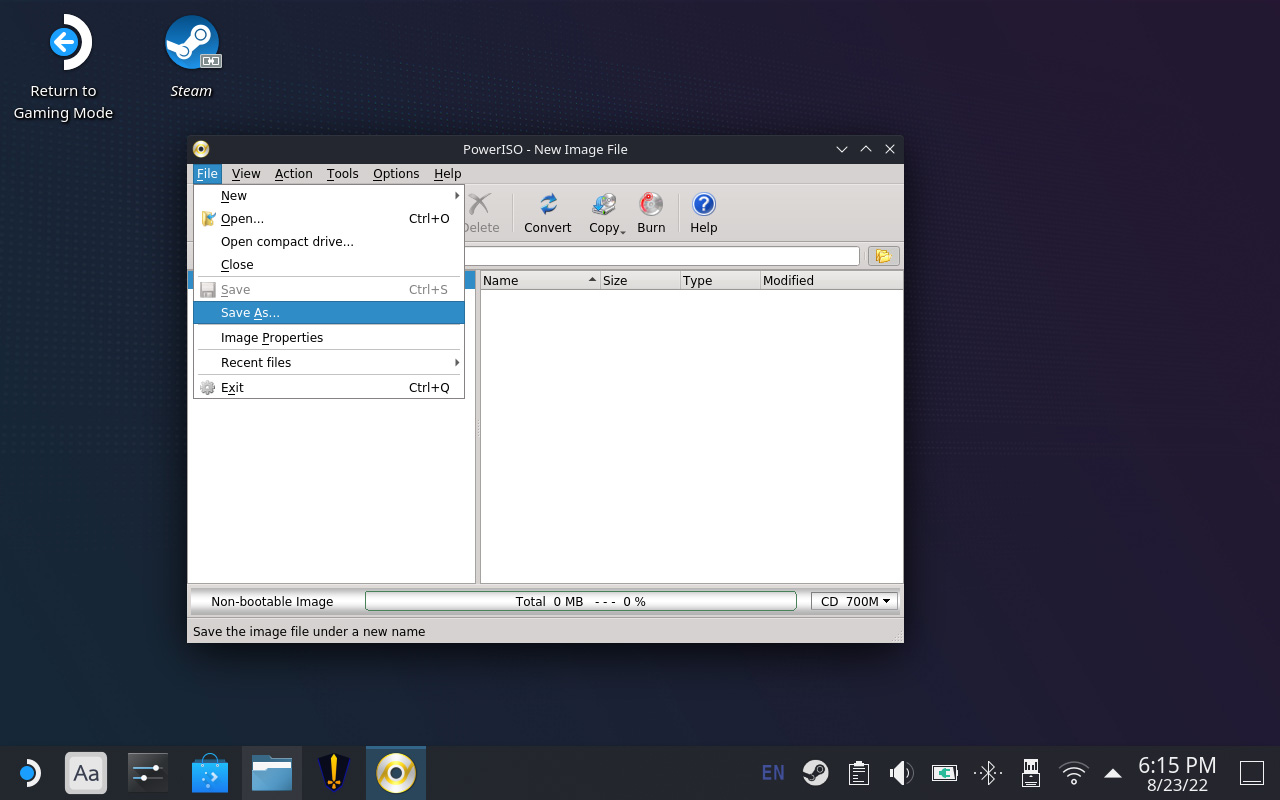Open the application launcher in taskbar
Viewport: 1280px width, 800px height.
coord(29,773)
